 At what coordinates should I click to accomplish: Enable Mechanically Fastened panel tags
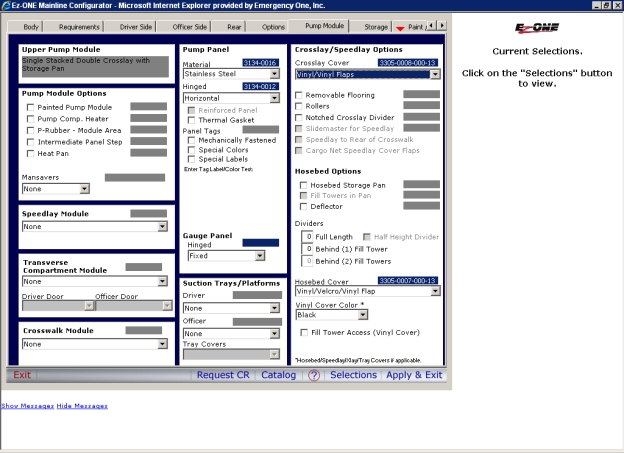[191, 141]
